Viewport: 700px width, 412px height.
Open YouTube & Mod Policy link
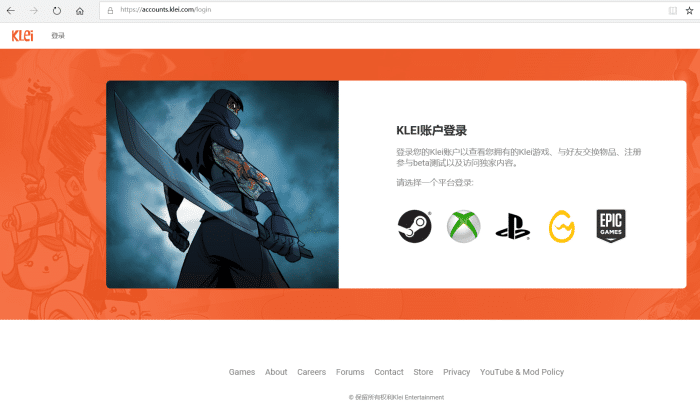point(522,372)
